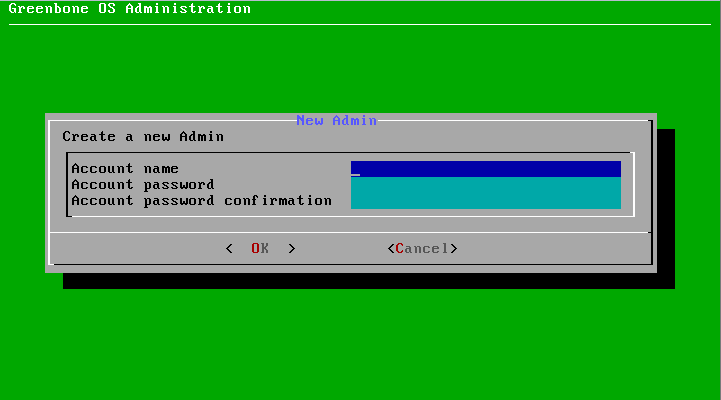Viewport: 721px width, 400px height.
Task: Choose the Cancel button
Action: (423, 249)
